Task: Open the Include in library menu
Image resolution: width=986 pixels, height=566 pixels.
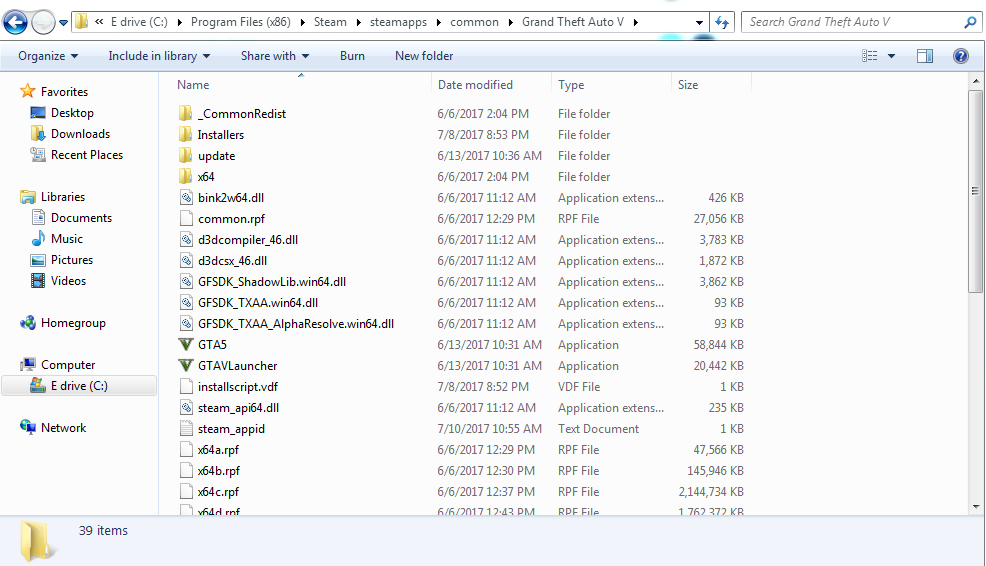Action: point(159,56)
